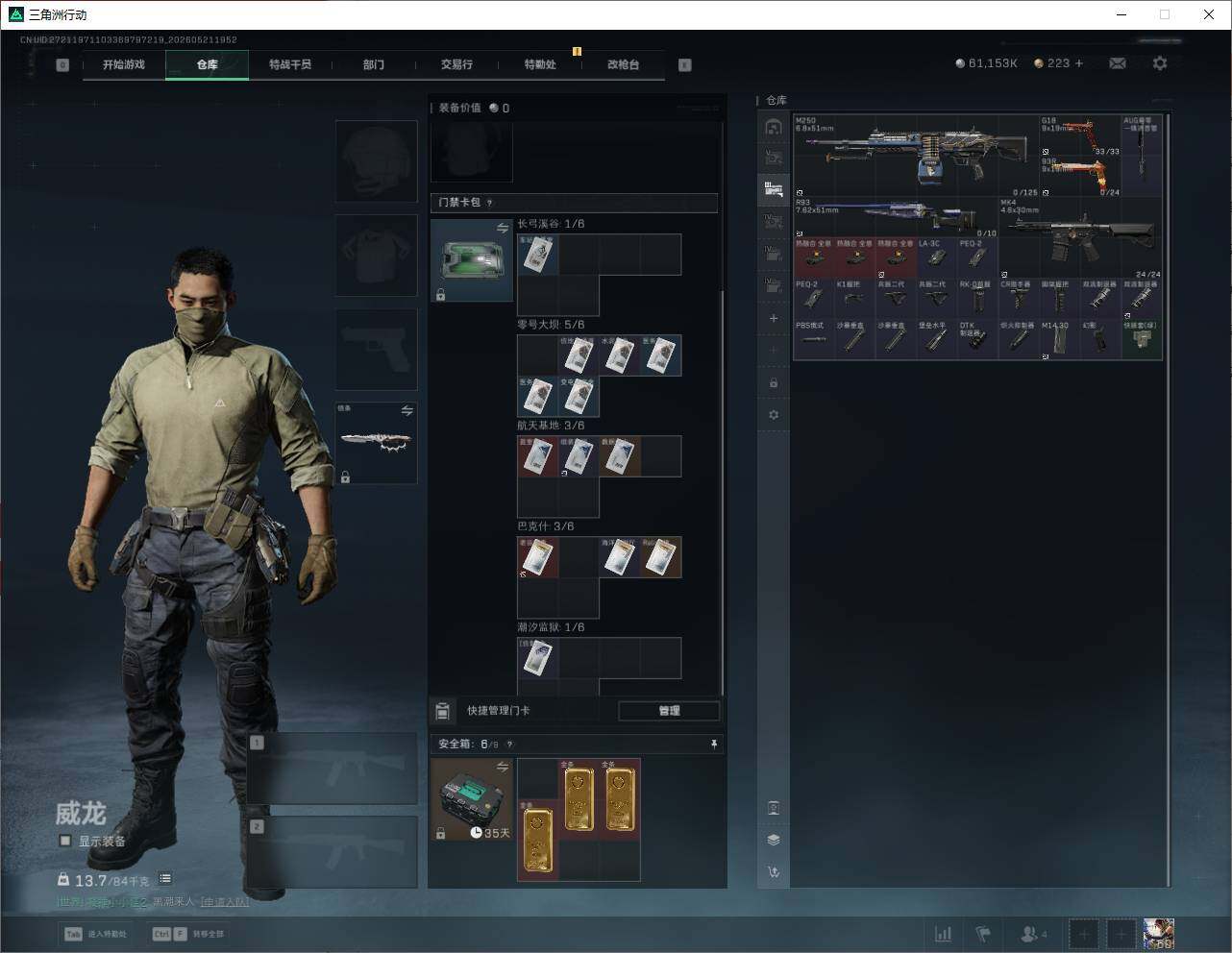
Task: Click the melee knife equipment slot
Action: (x=376, y=443)
